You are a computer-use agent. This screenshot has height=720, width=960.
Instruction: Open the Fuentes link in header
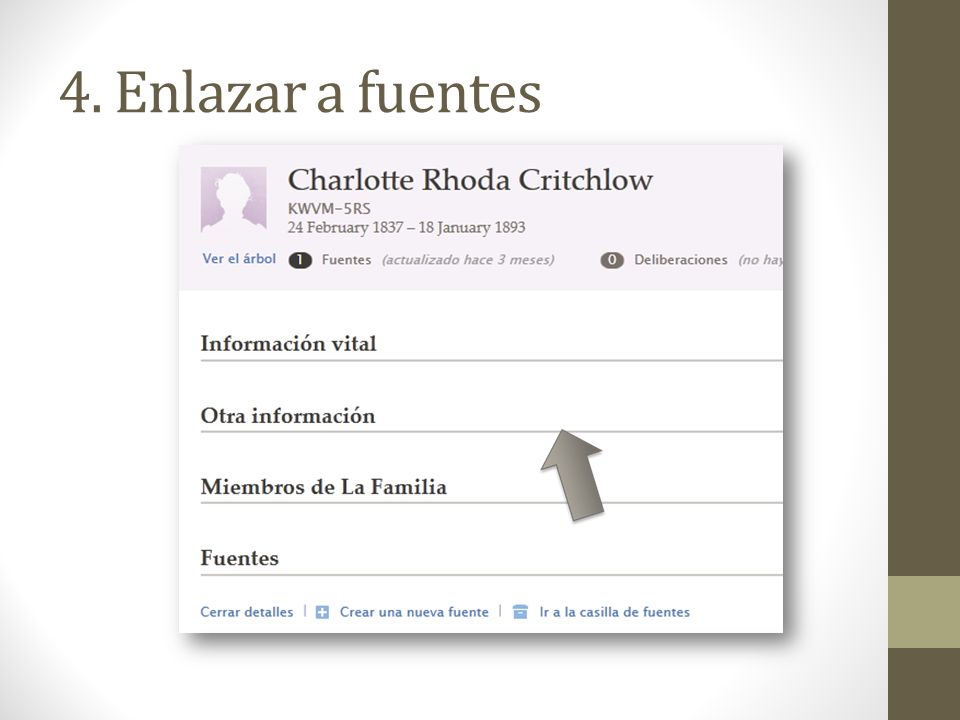click(x=347, y=260)
